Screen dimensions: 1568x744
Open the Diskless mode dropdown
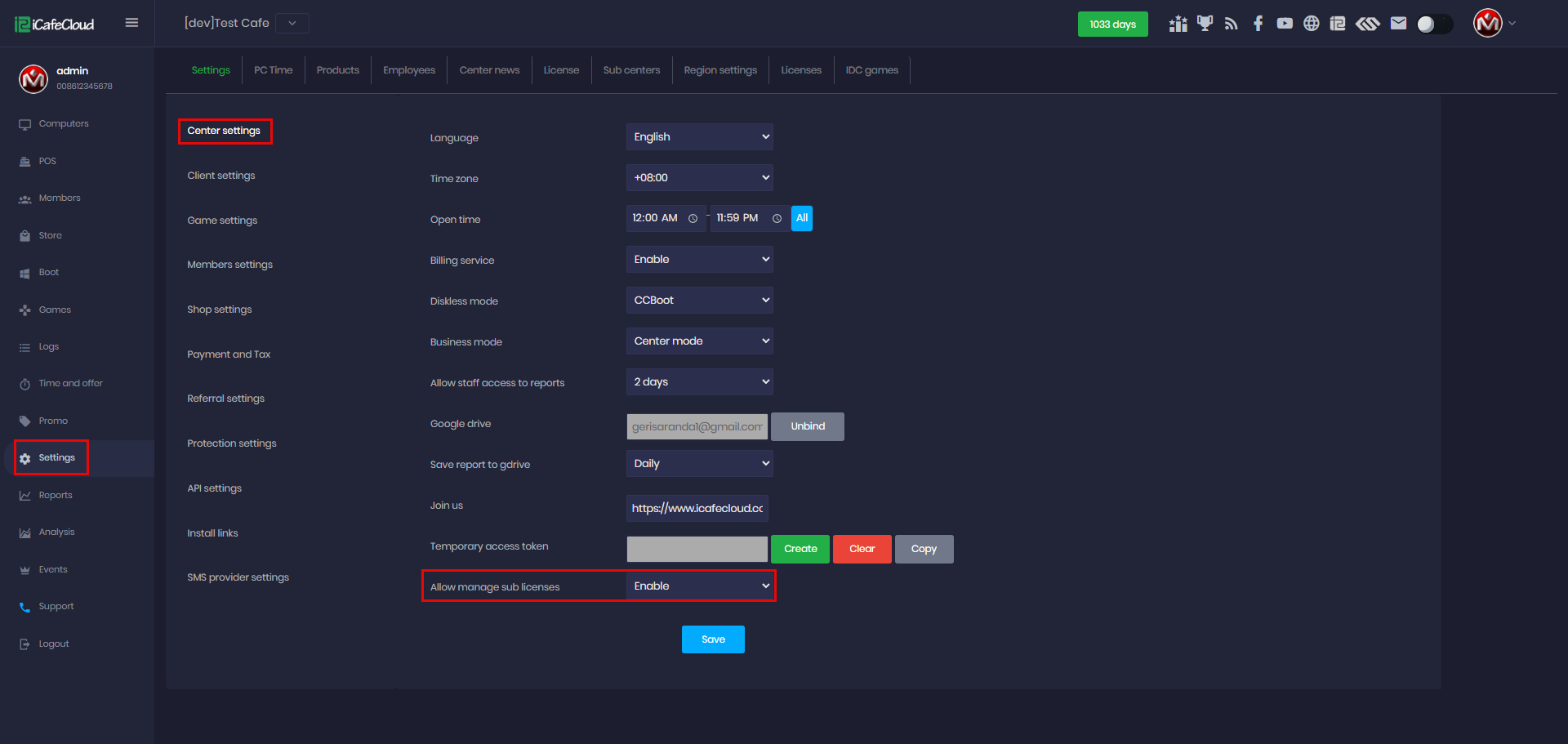(x=699, y=301)
